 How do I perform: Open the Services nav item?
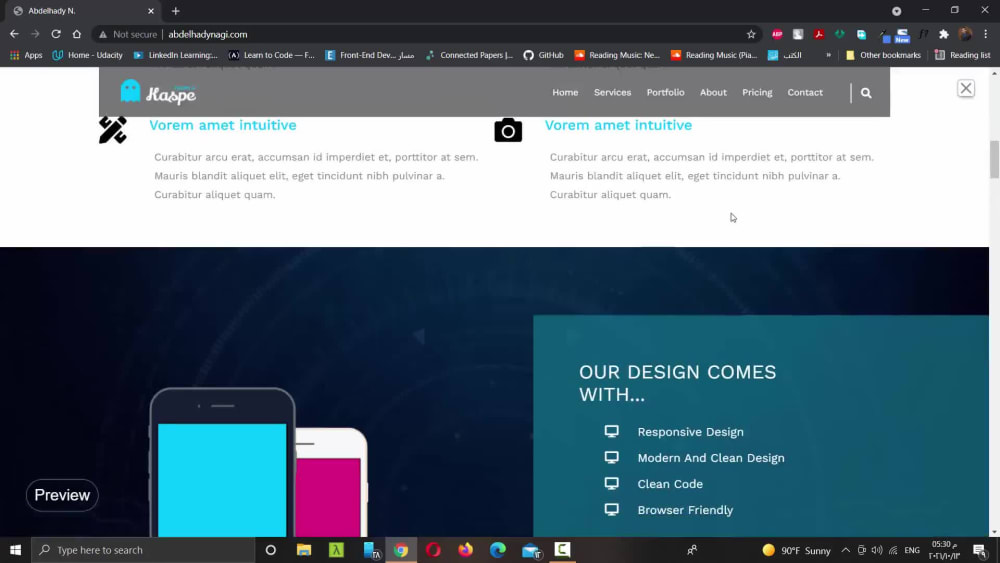coord(612,92)
